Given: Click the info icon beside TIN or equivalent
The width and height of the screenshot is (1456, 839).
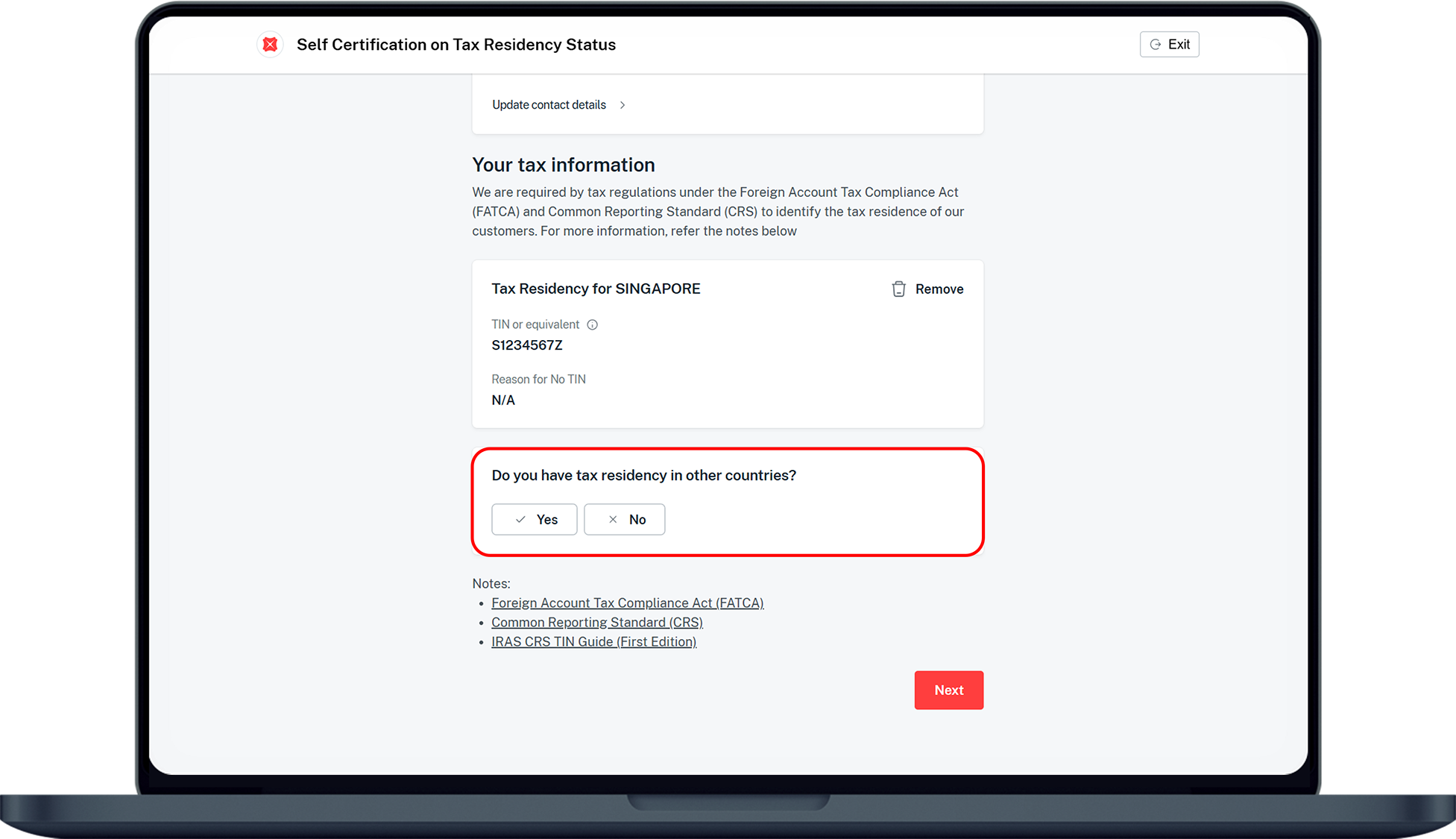Looking at the screenshot, I should coord(592,324).
